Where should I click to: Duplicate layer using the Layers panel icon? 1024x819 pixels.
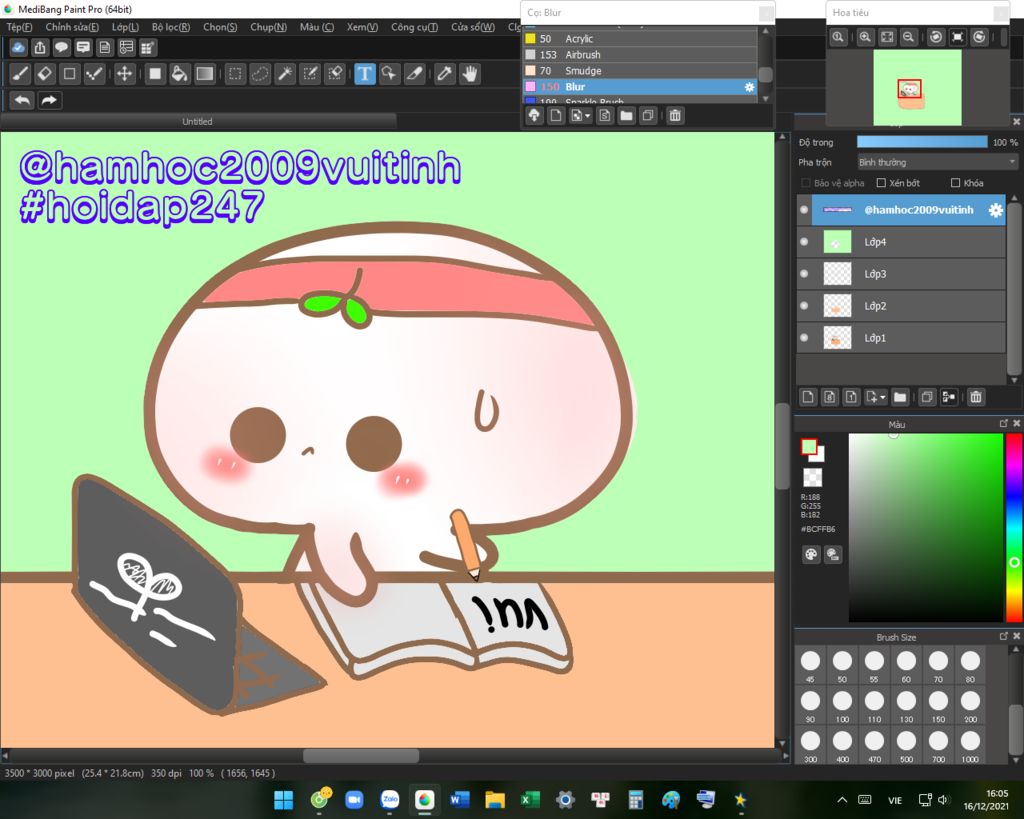pyautogui.click(x=926, y=396)
